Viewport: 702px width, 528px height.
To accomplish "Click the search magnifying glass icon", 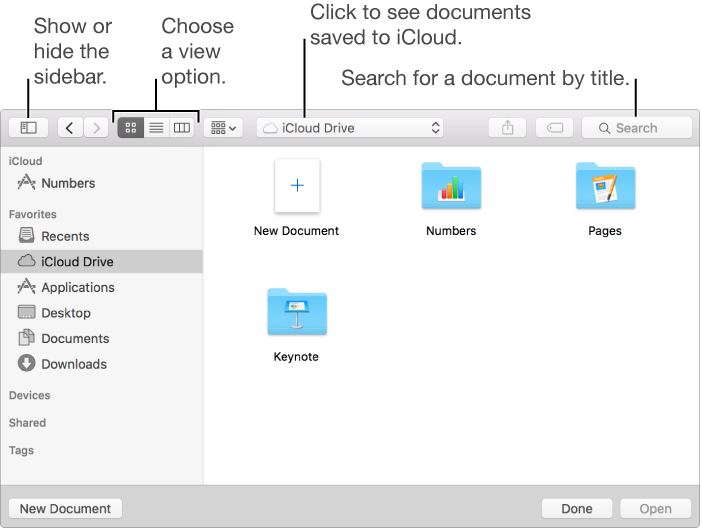I will pyautogui.click(x=604, y=129).
